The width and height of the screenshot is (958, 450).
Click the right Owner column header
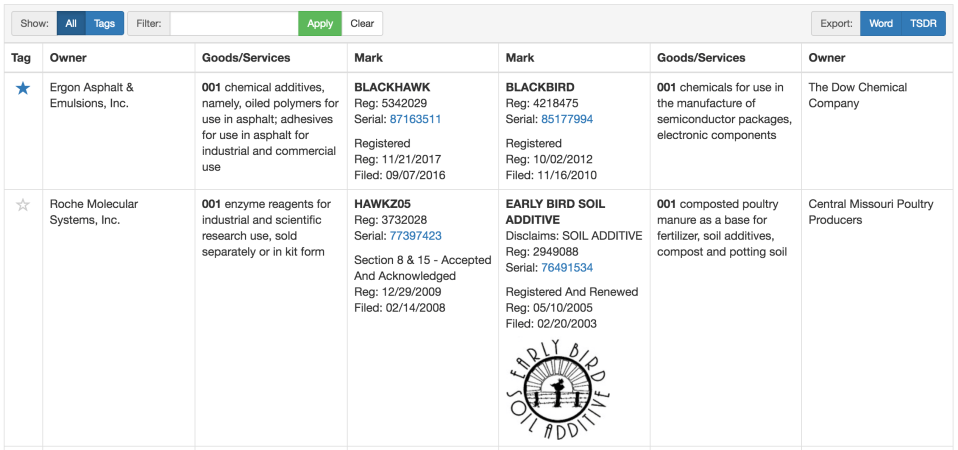pyautogui.click(x=827, y=58)
